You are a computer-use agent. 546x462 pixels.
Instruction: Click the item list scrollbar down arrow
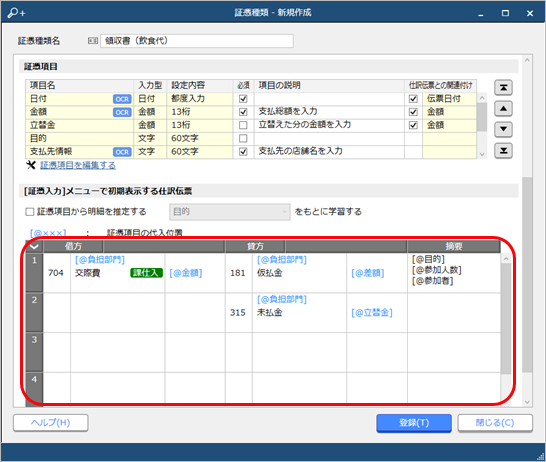click(482, 155)
